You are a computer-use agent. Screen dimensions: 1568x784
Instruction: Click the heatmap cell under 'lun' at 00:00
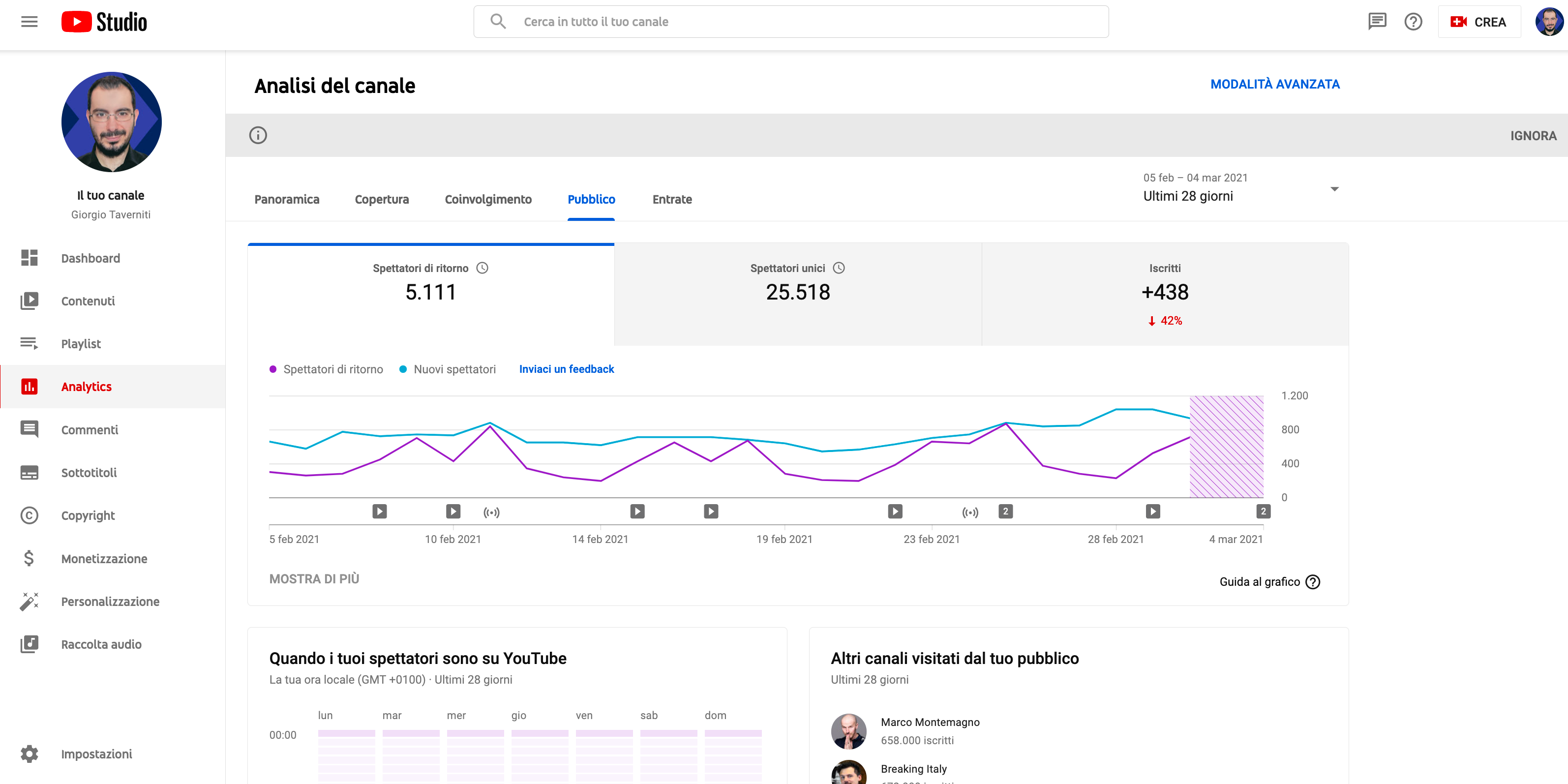[346, 734]
